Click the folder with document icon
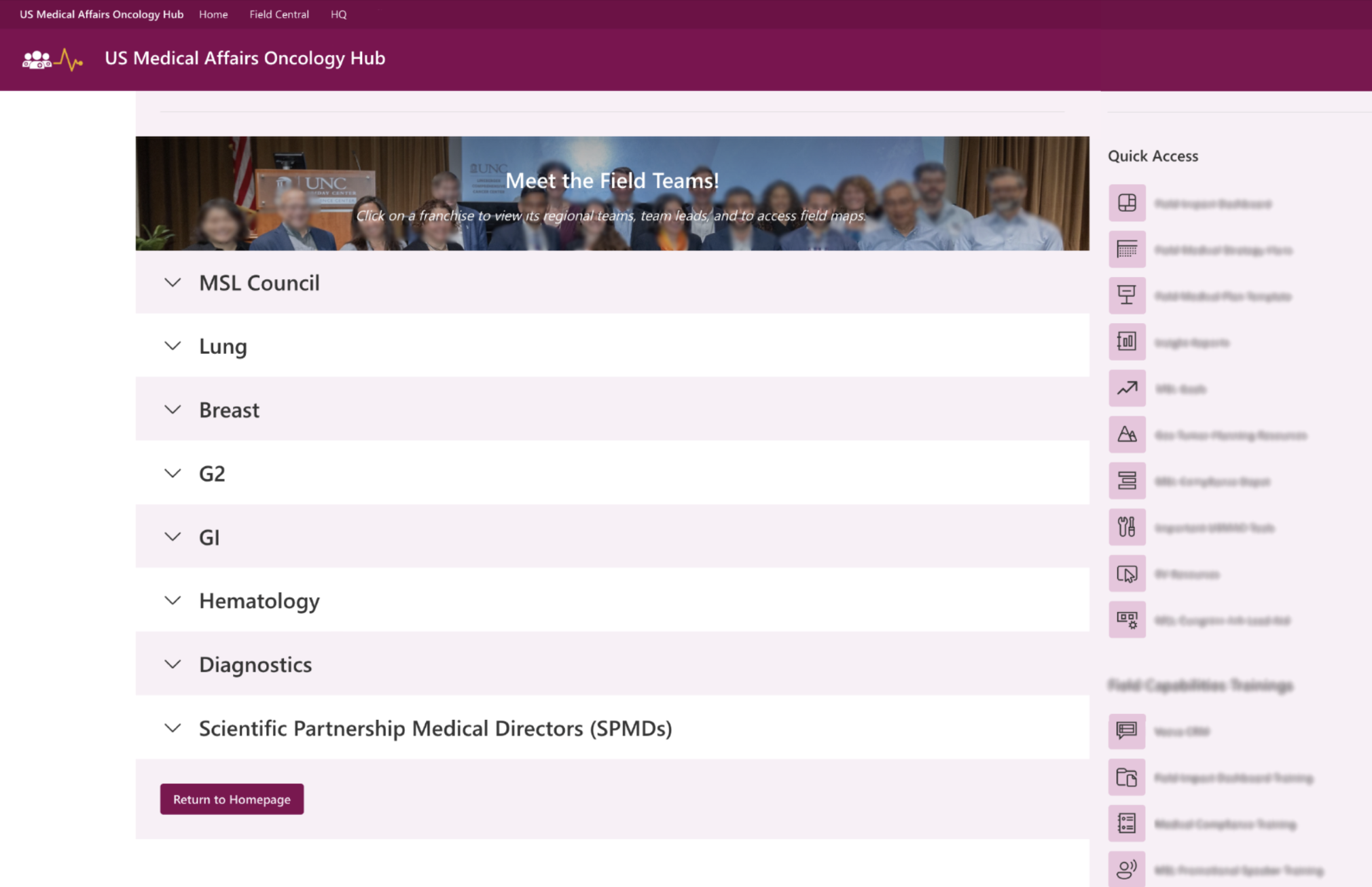1372x887 pixels. 1127,777
